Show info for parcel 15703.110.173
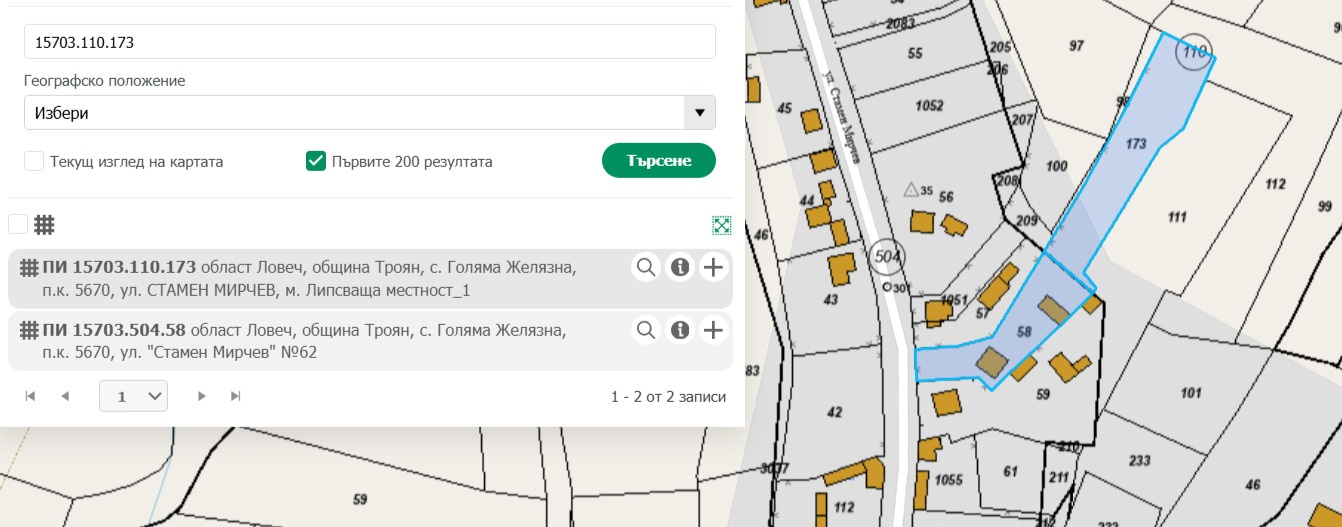 point(680,267)
